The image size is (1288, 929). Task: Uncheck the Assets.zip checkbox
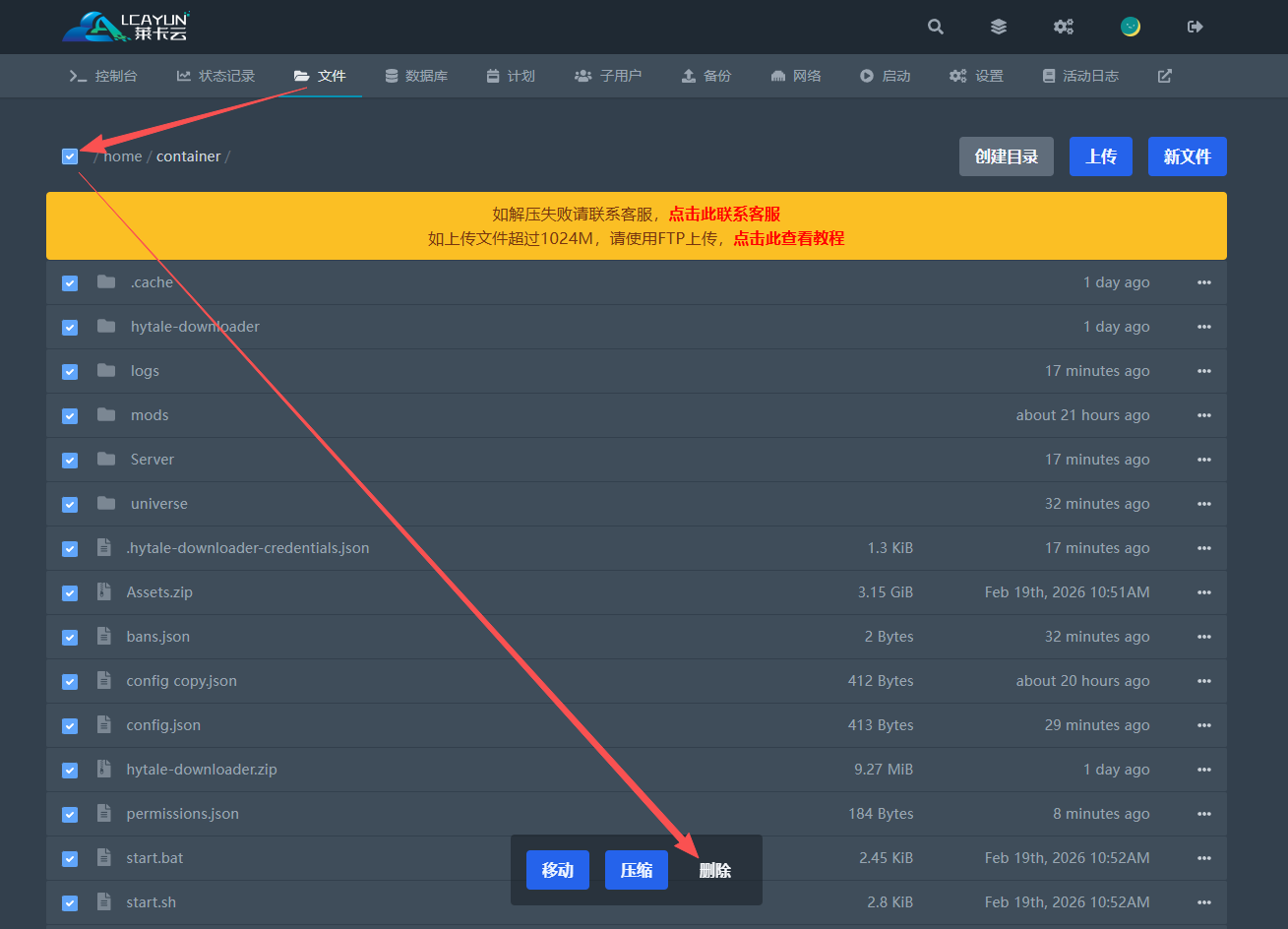70,593
